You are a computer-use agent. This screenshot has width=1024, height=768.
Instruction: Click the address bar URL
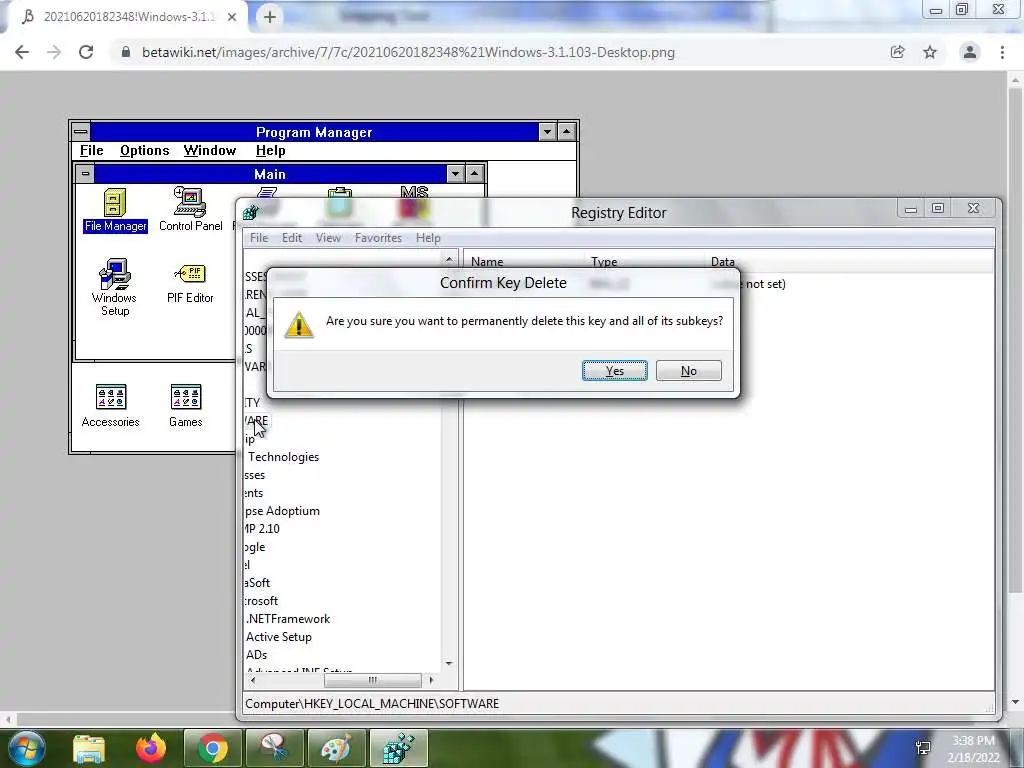point(408,52)
